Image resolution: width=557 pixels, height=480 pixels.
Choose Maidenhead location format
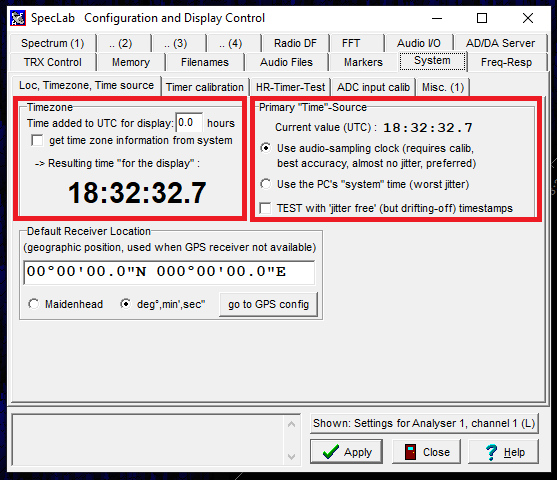pyautogui.click(x=34, y=304)
